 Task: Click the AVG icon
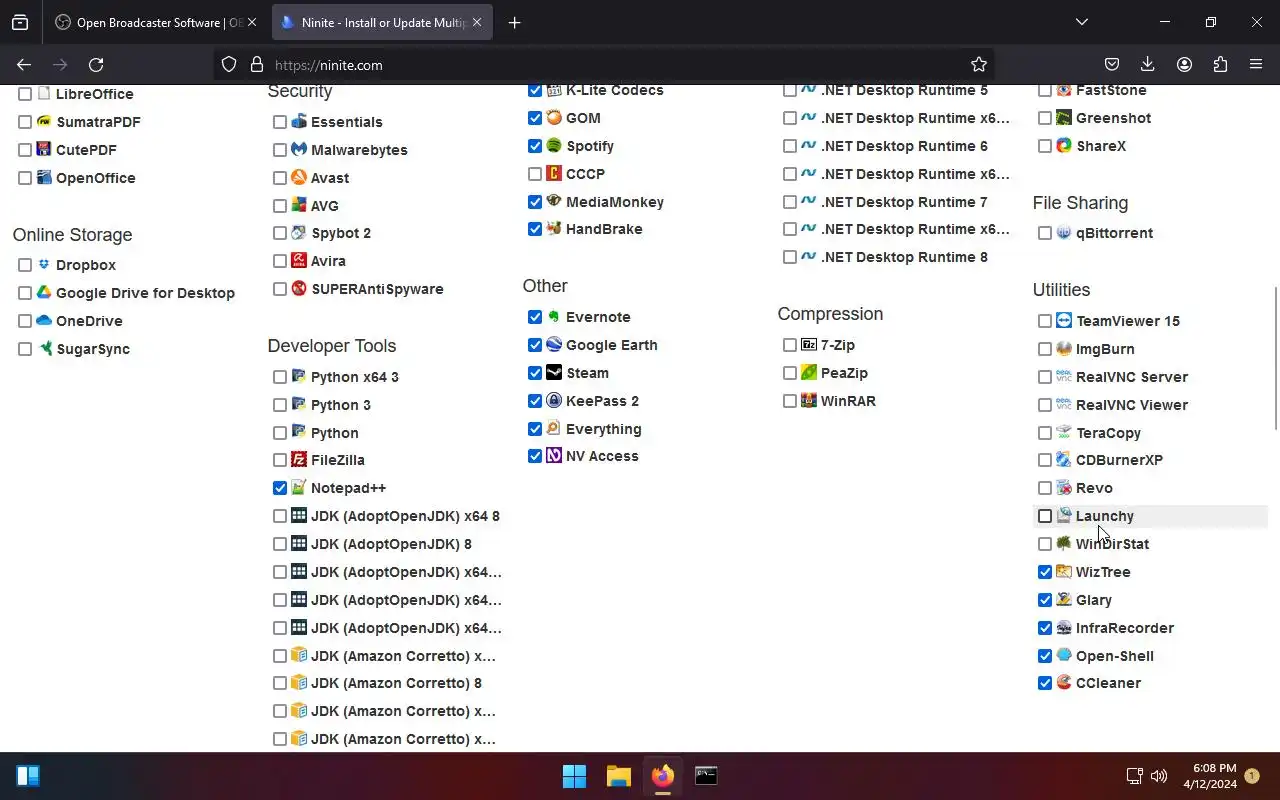coord(298,205)
